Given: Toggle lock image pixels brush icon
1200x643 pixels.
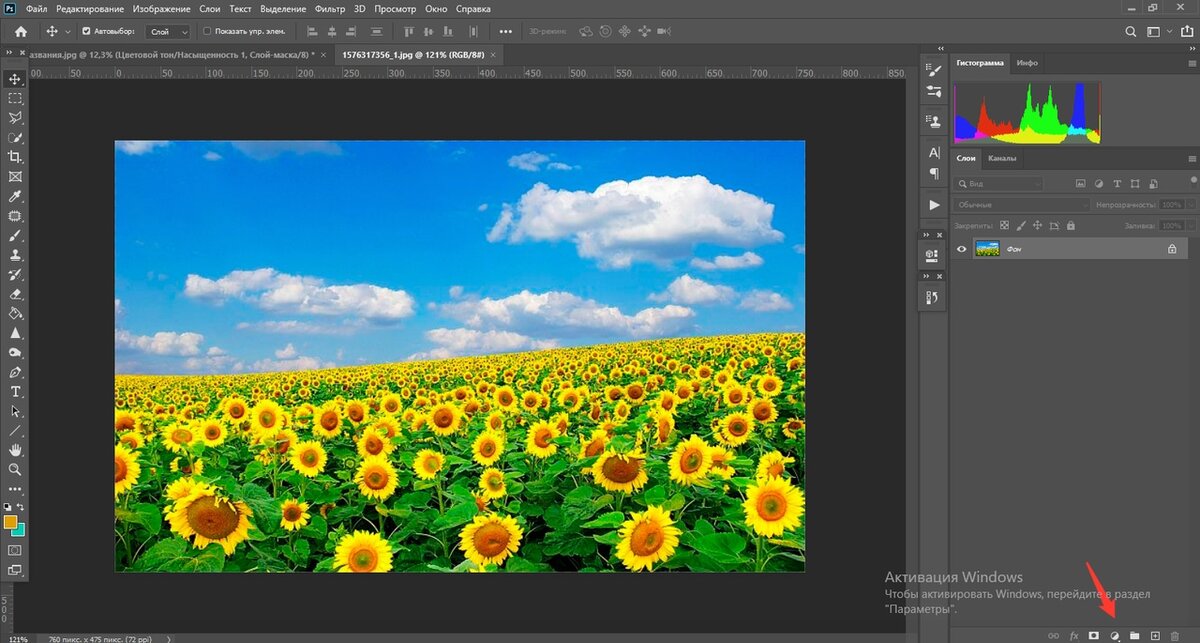Looking at the screenshot, I should click(1021, 226).
